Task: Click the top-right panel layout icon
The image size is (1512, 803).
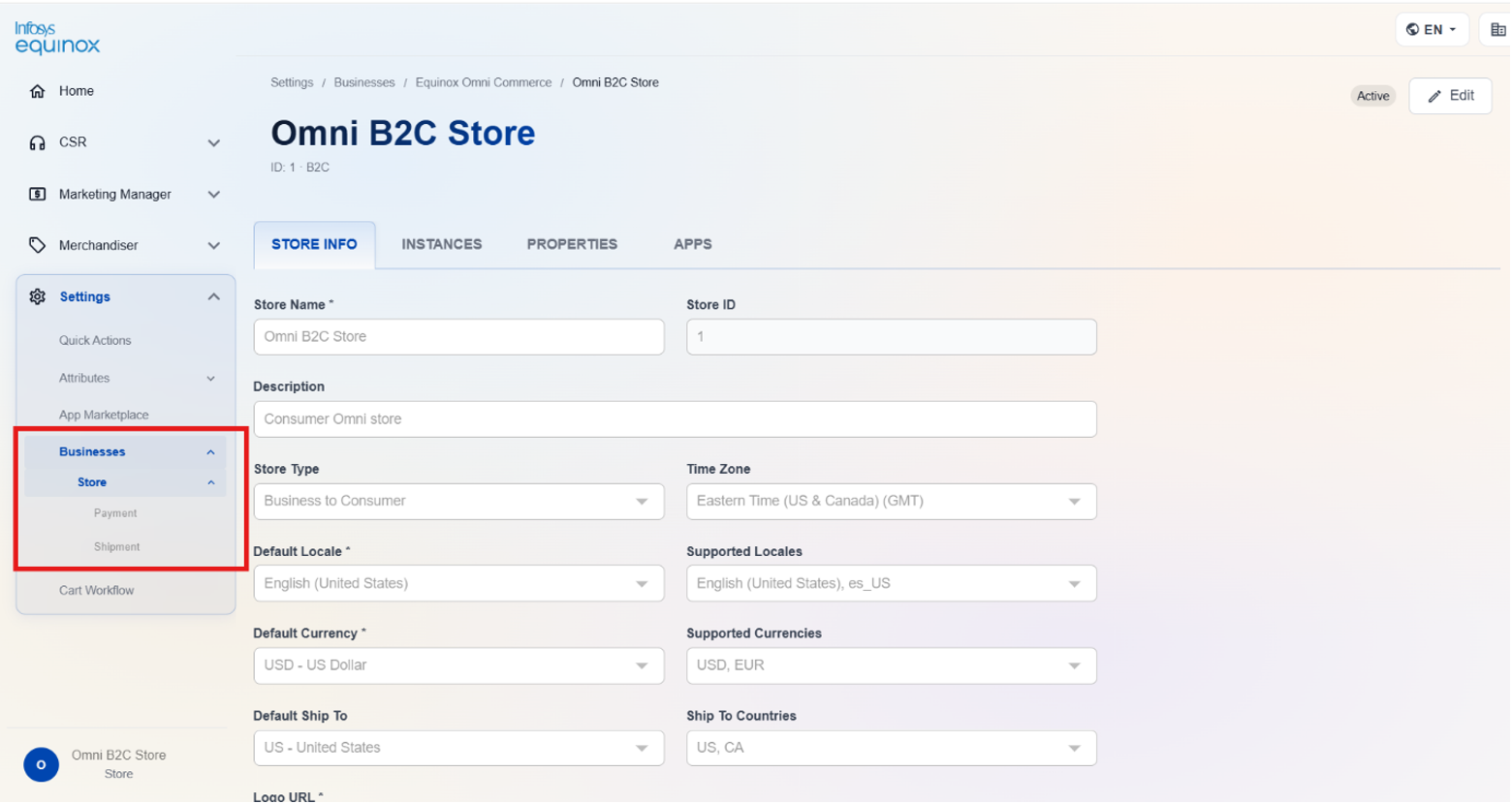Action: 1498,30
